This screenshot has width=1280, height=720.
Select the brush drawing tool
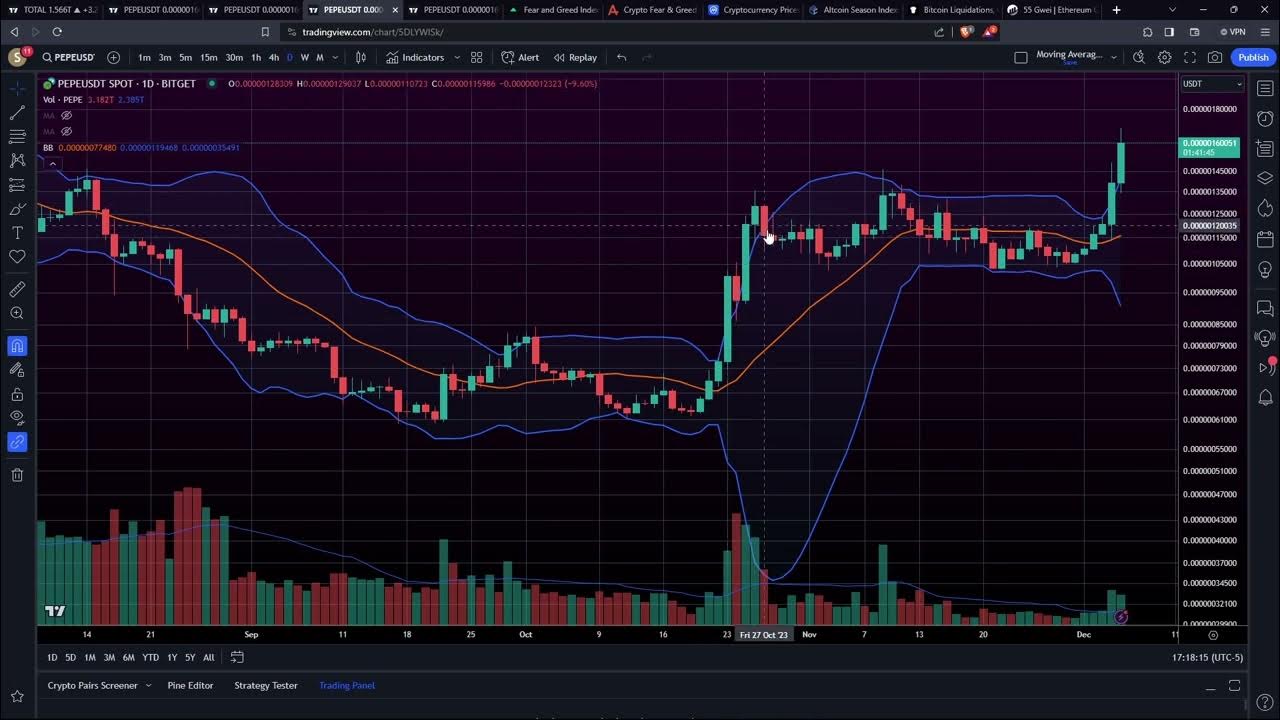[x=17, y=209]
